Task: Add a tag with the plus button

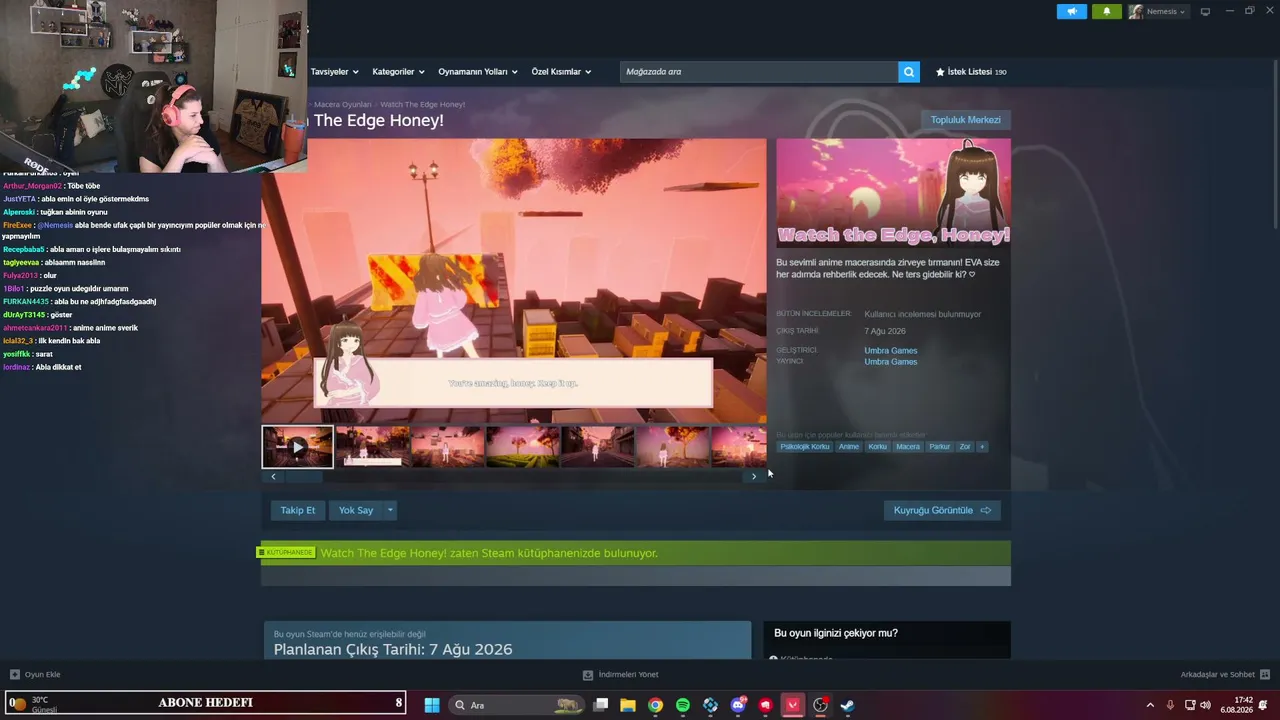Action: (x=982, y=447)
